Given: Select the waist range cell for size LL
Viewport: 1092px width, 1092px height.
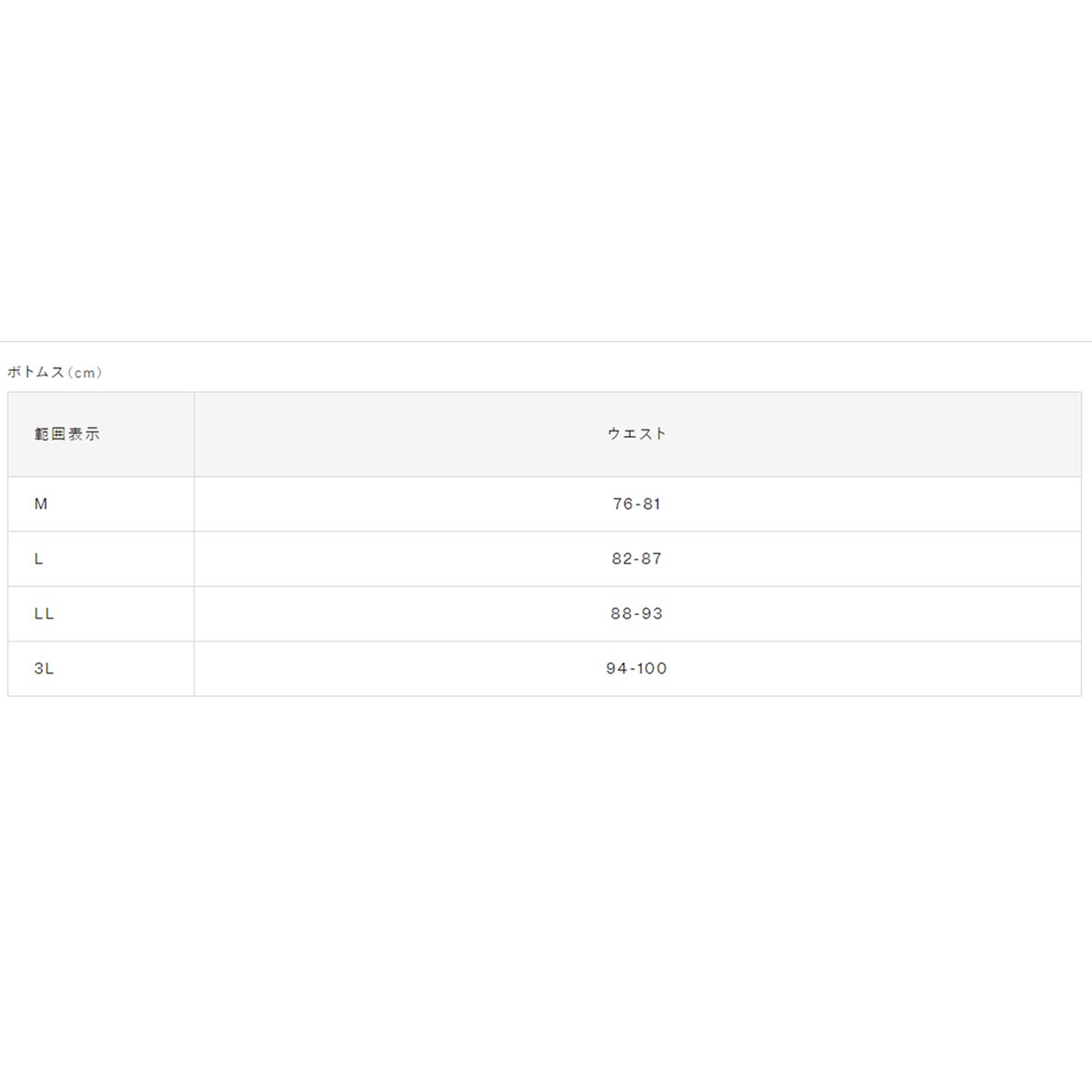Looking at the screenshot, I should coord(637,613).
